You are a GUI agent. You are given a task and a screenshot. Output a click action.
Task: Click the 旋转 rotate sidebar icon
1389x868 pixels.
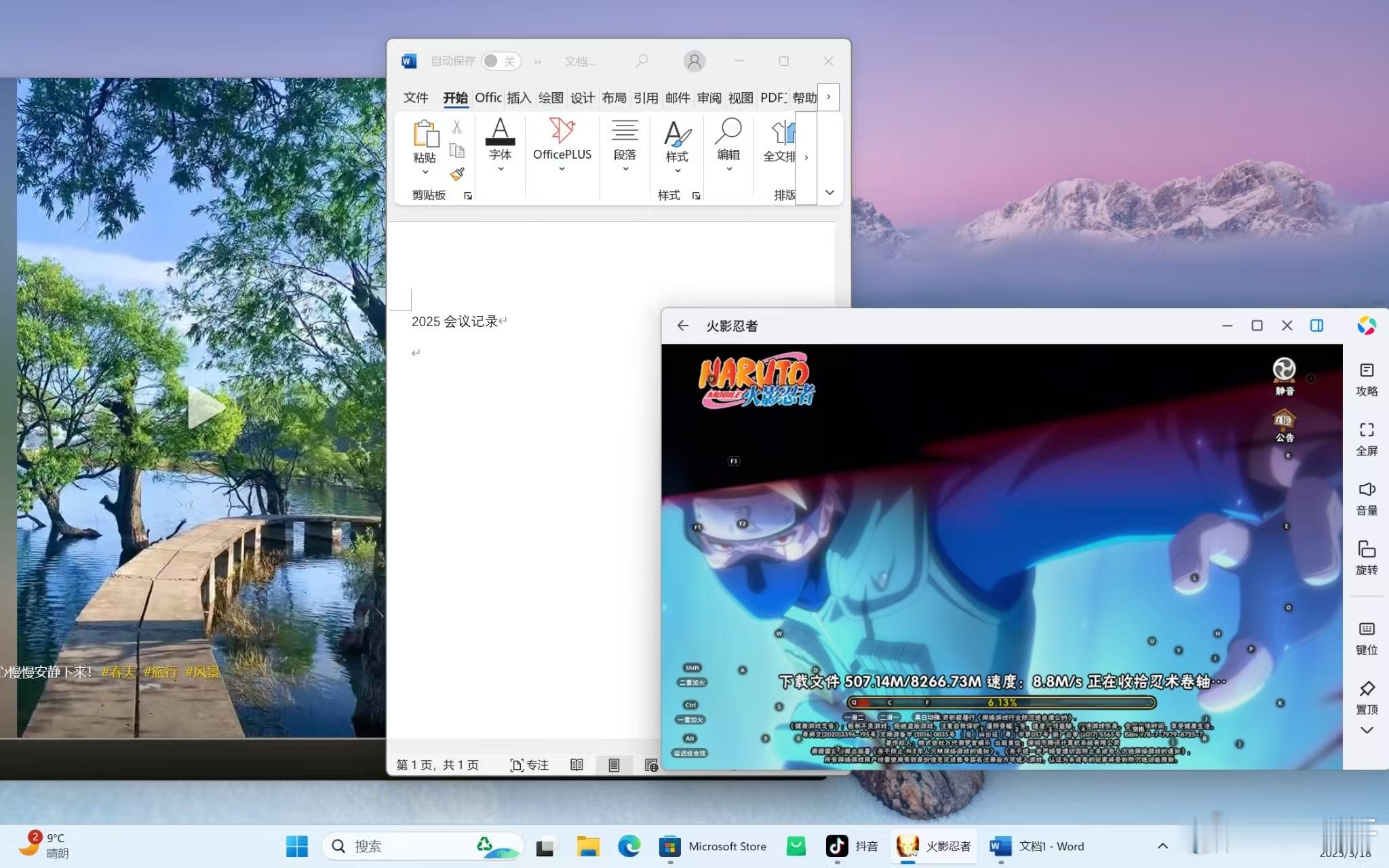coord(1367,558)
